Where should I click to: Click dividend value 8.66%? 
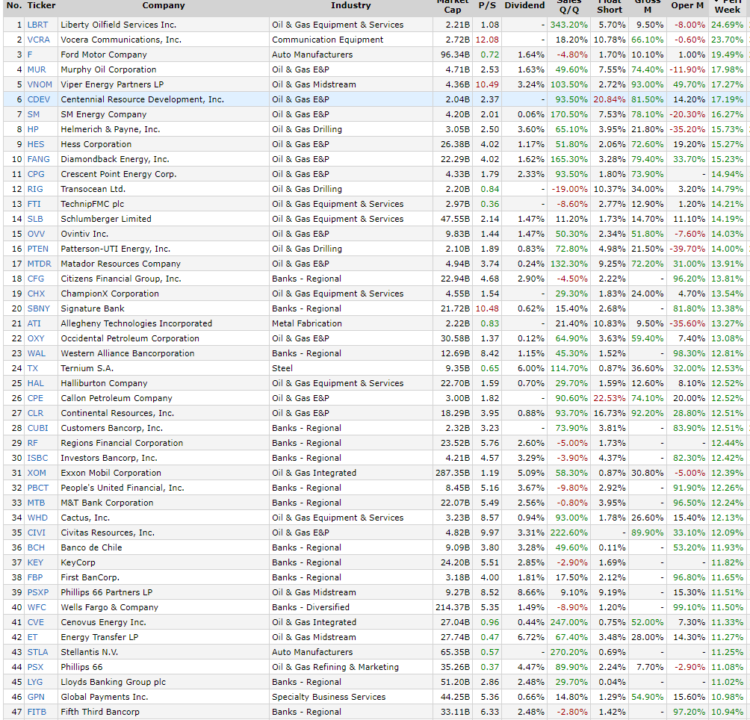coord(531,592)
